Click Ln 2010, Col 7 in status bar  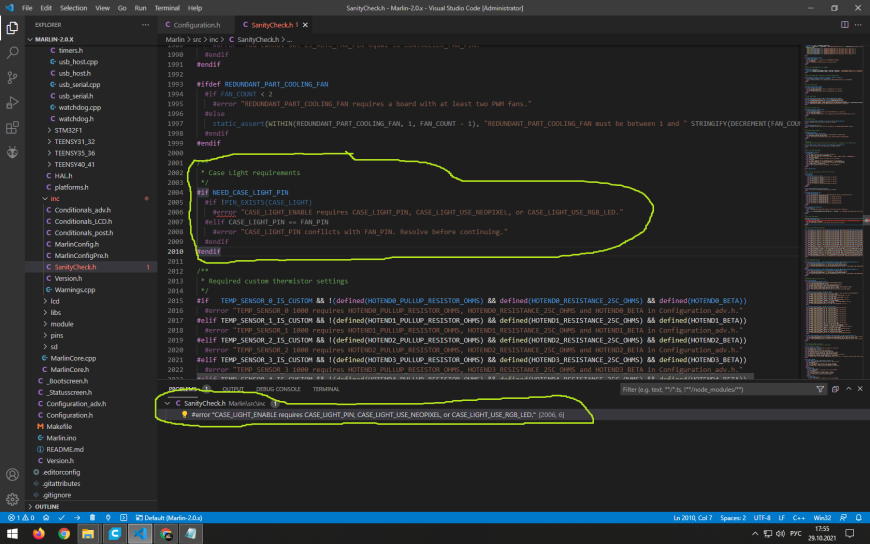coord(692,517)
